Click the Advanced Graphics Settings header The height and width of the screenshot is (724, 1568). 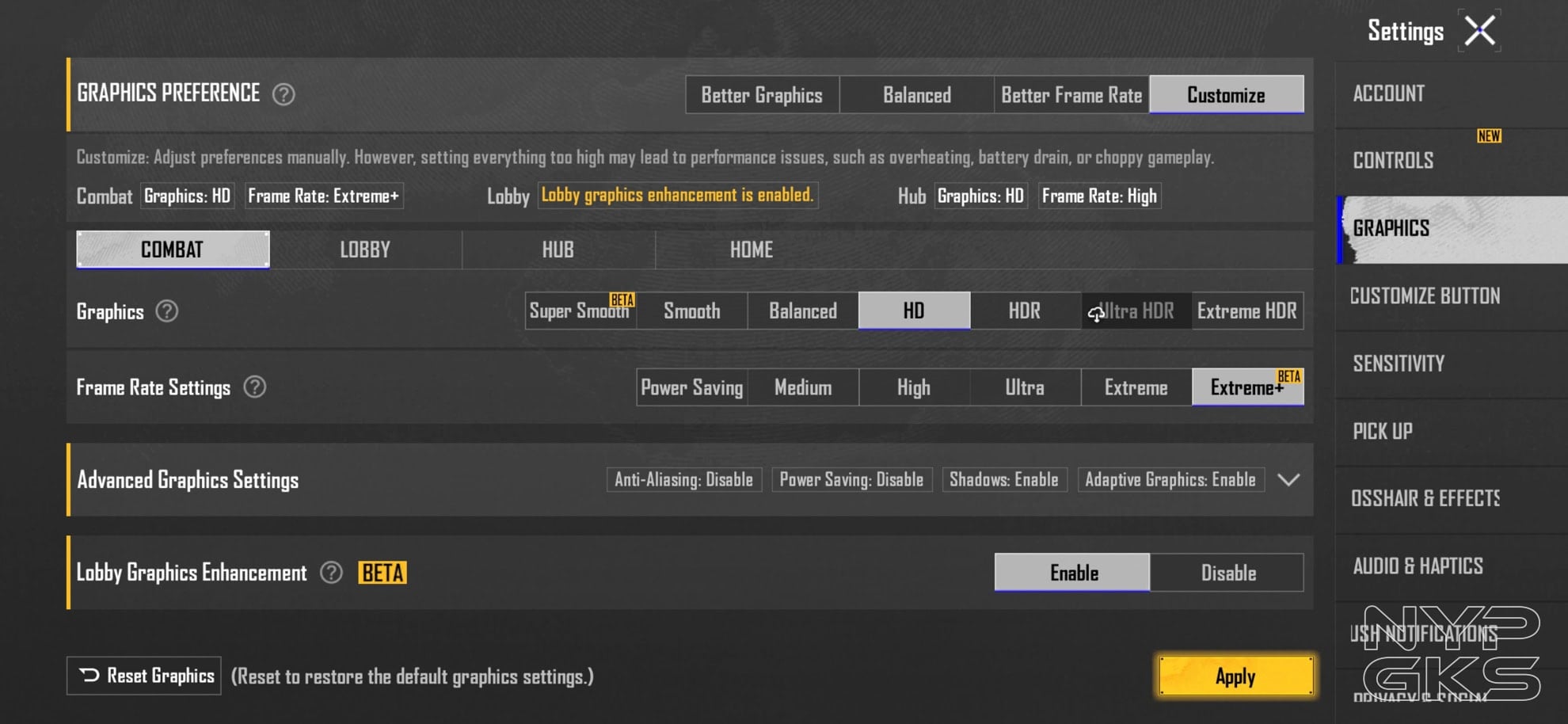coord(690,480)
